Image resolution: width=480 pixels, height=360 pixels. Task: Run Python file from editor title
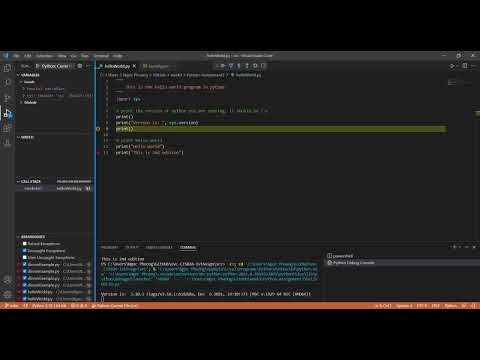click(453, 66)
